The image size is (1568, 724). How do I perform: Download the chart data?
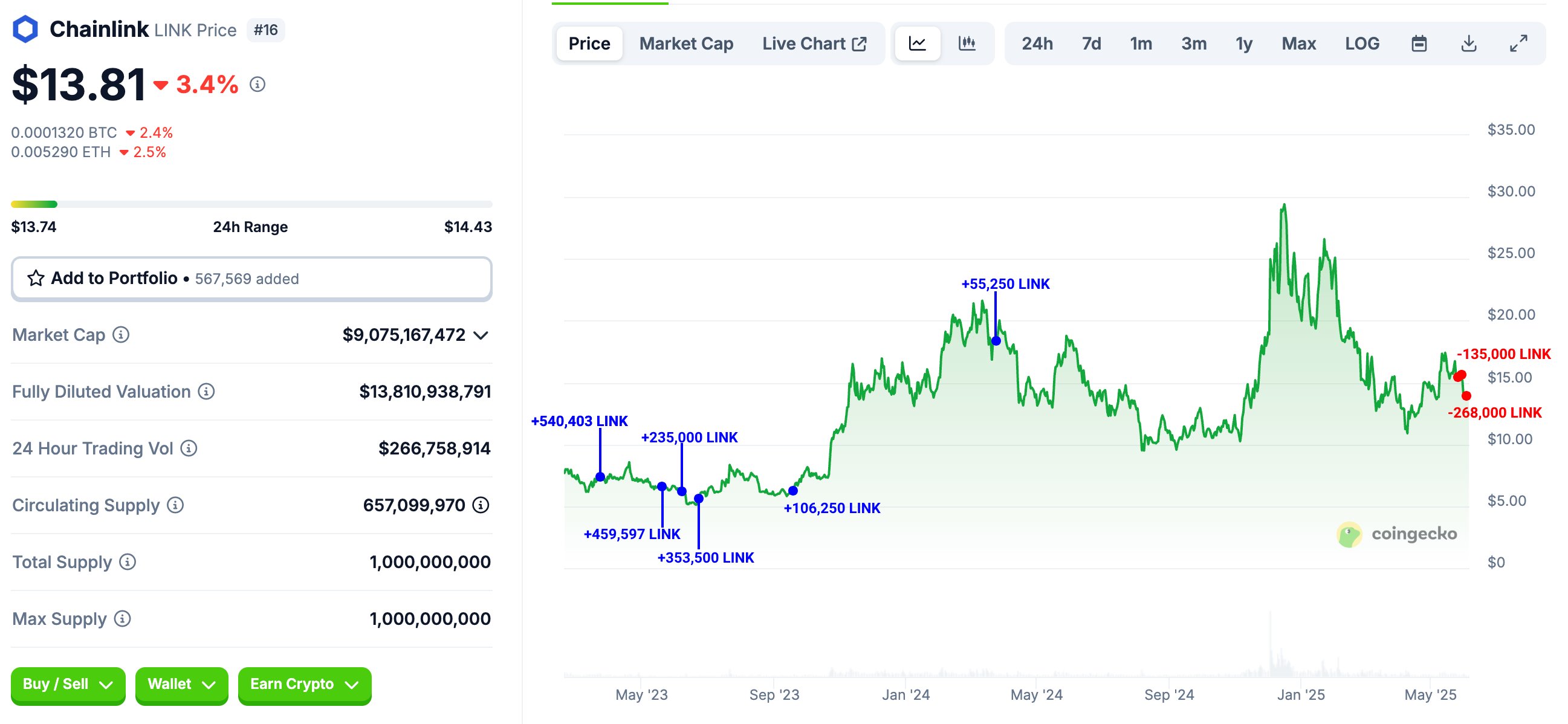[1469, 43]
